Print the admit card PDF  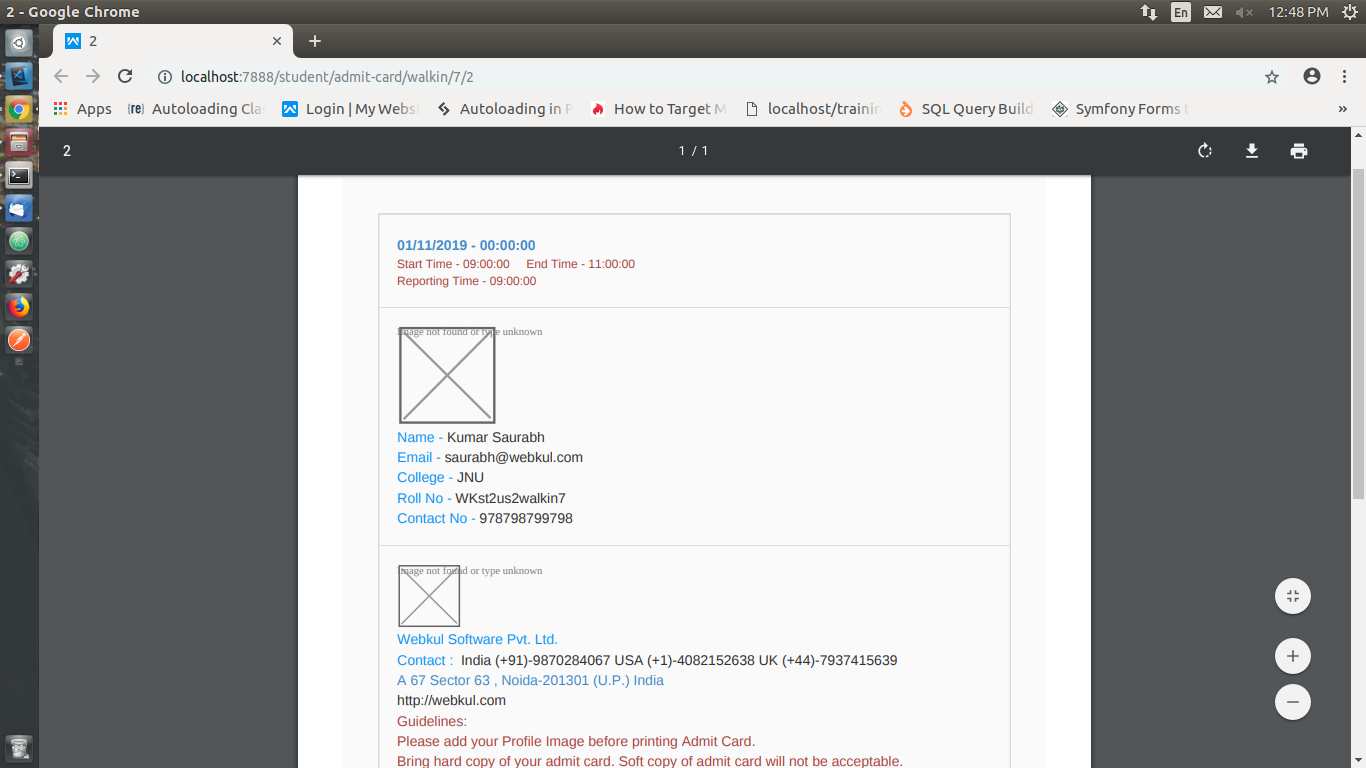click(x=1298, y=151)
